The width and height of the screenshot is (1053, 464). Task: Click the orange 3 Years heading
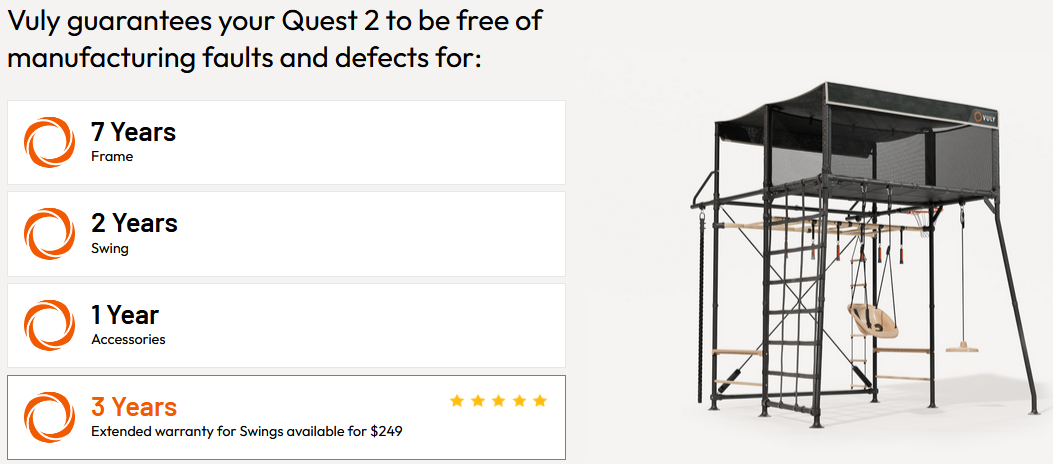click(x=134, y=407)
